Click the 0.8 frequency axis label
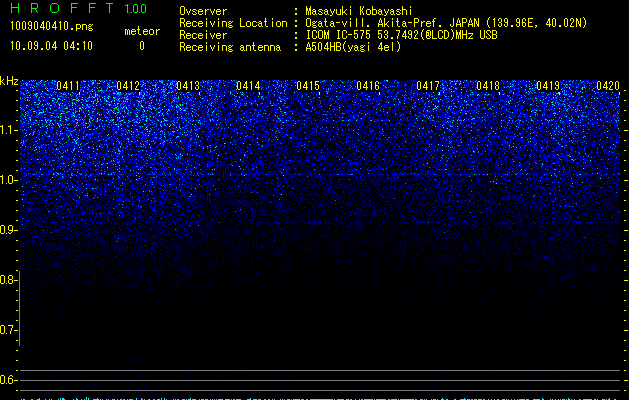 (8, 280)
